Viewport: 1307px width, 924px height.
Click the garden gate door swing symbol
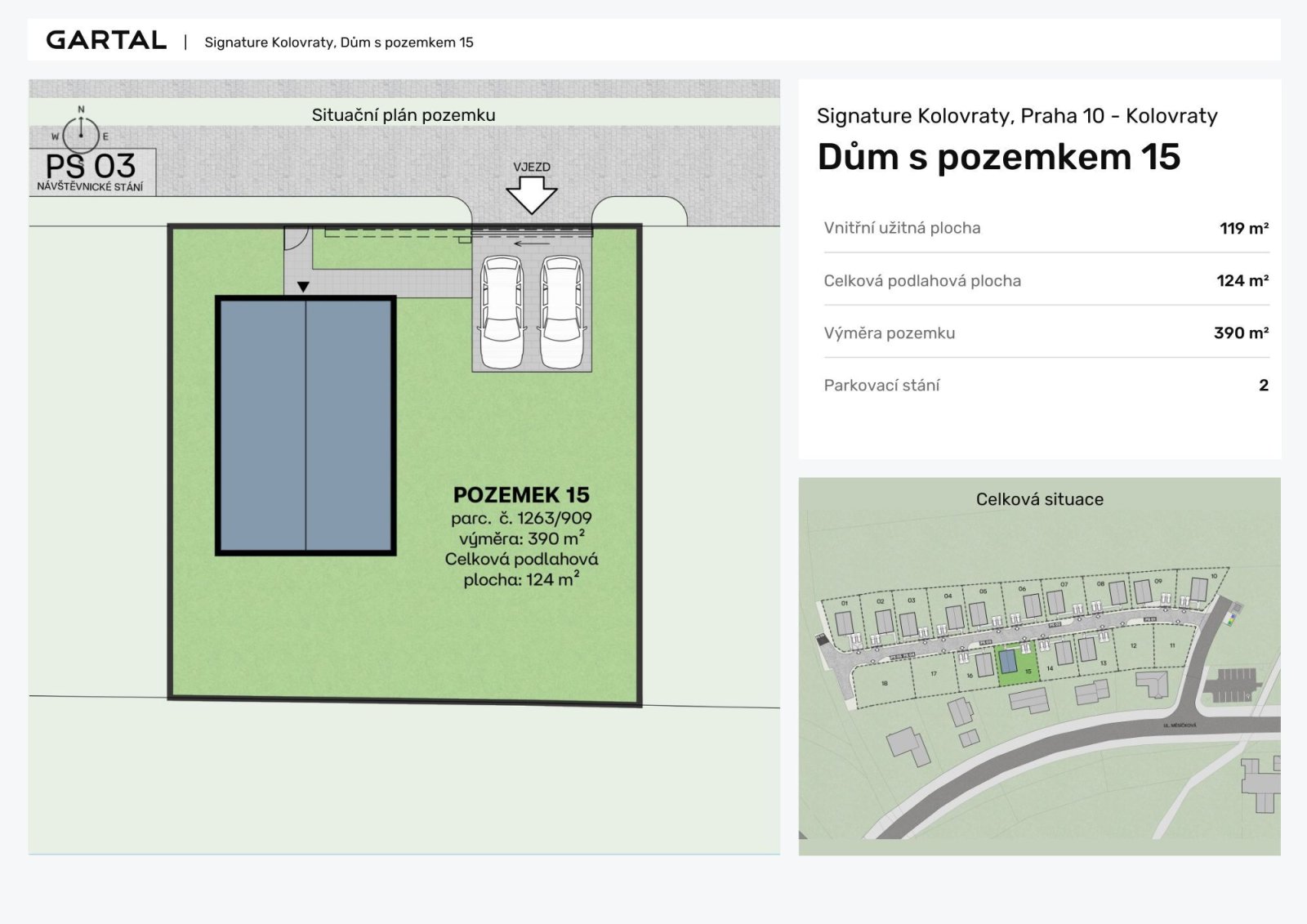[x=294, y=236]
